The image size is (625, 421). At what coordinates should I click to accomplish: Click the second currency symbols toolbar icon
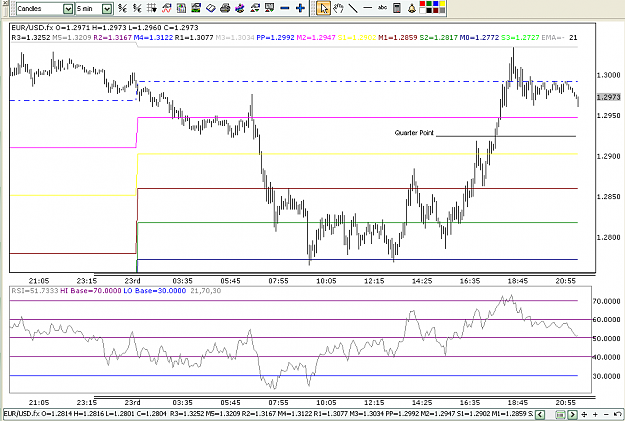tap(137, 8)
